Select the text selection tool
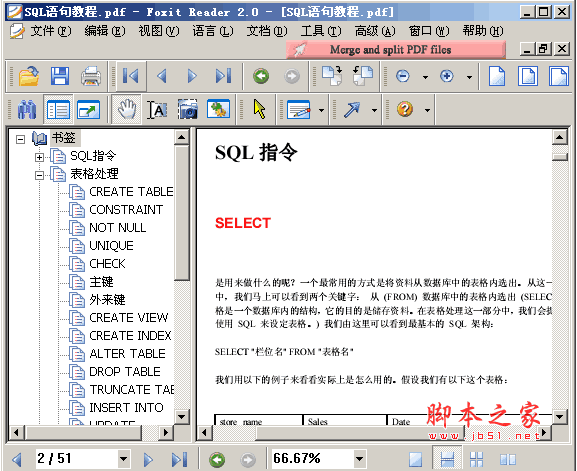The height and width of the screenshot is (471, 577). (157, 109)
